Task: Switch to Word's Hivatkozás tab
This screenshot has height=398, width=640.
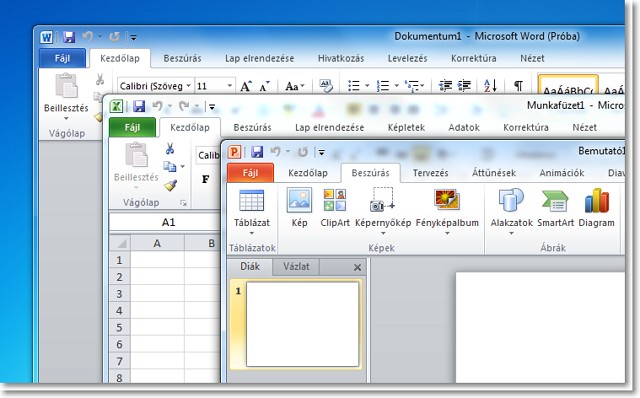Action: [341, 58]
